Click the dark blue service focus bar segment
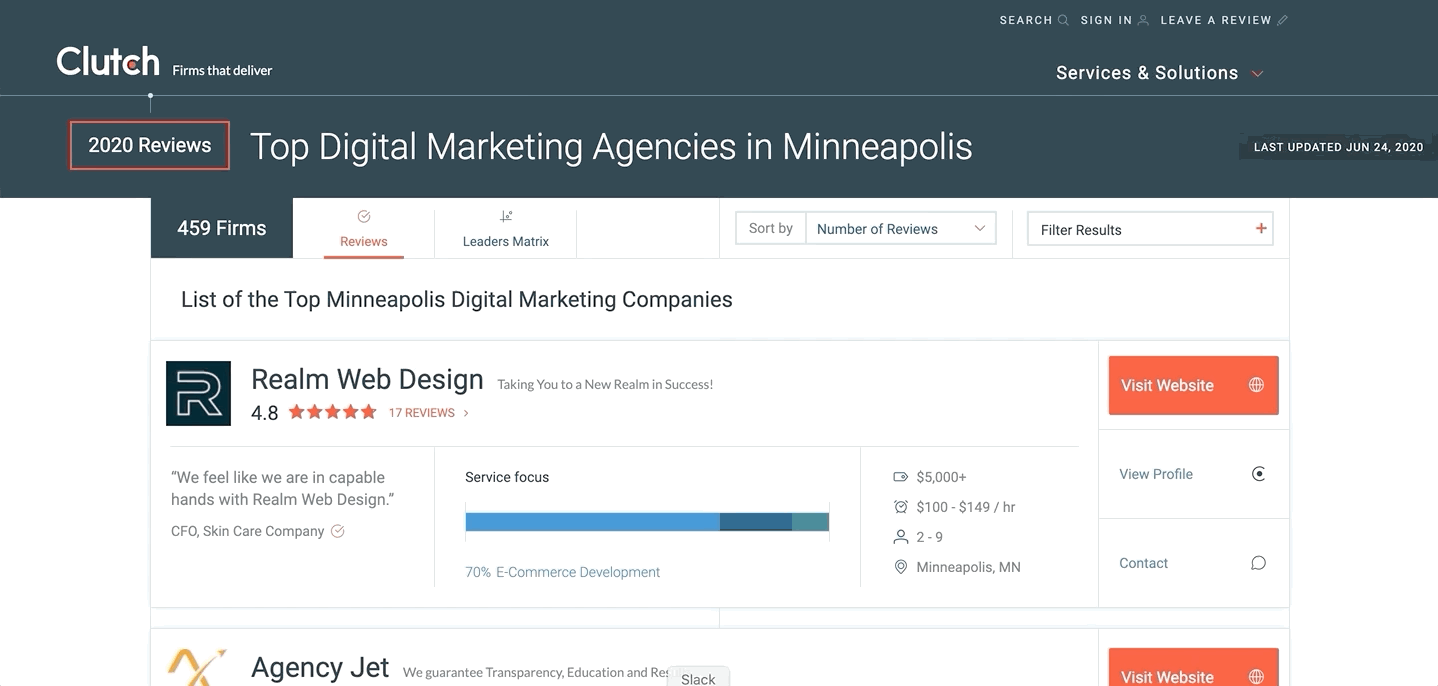Image resolution: width=1438 pixels, height=686 pixels. click(756, 521)
